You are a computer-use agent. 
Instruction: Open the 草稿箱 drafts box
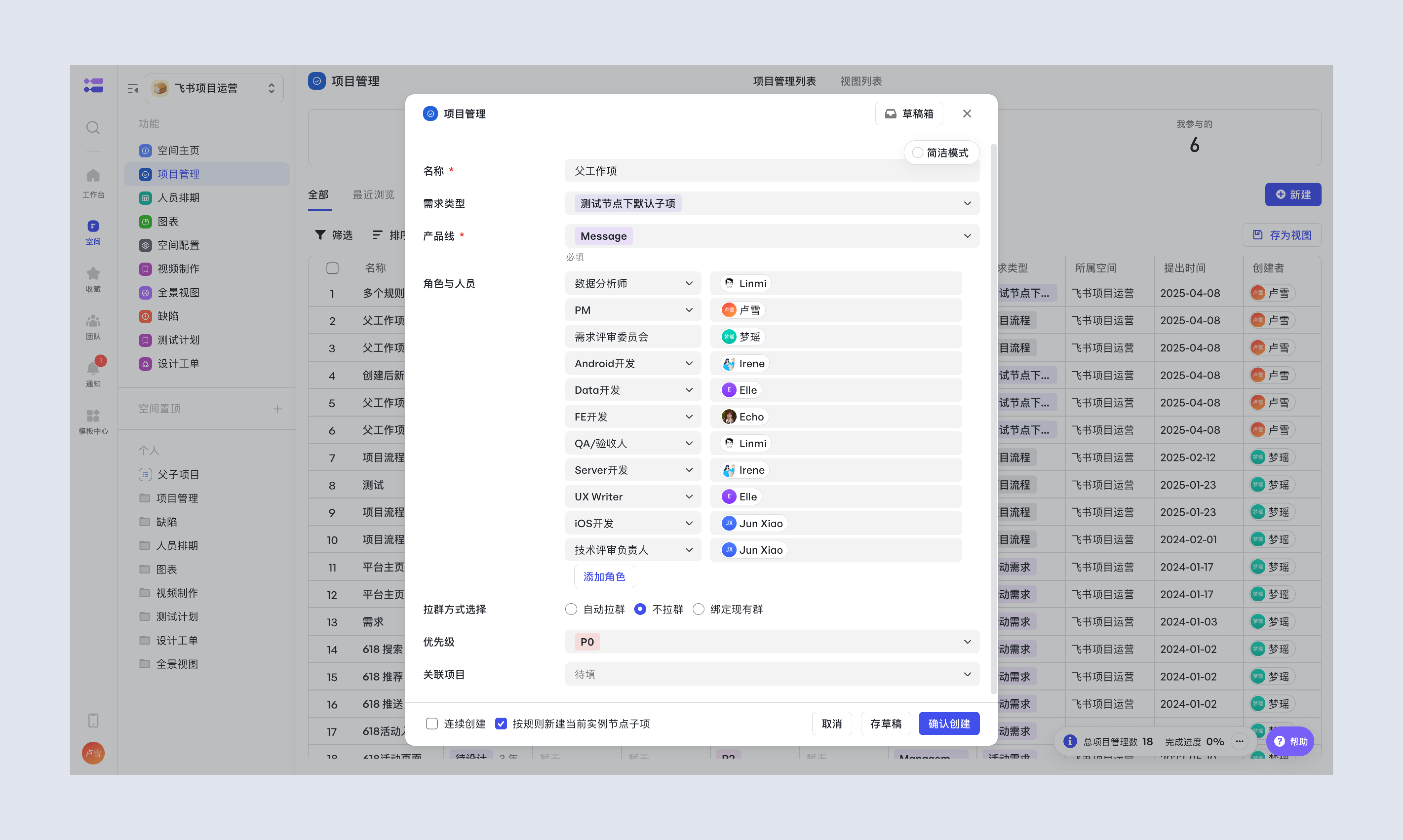tap(909, 114)
